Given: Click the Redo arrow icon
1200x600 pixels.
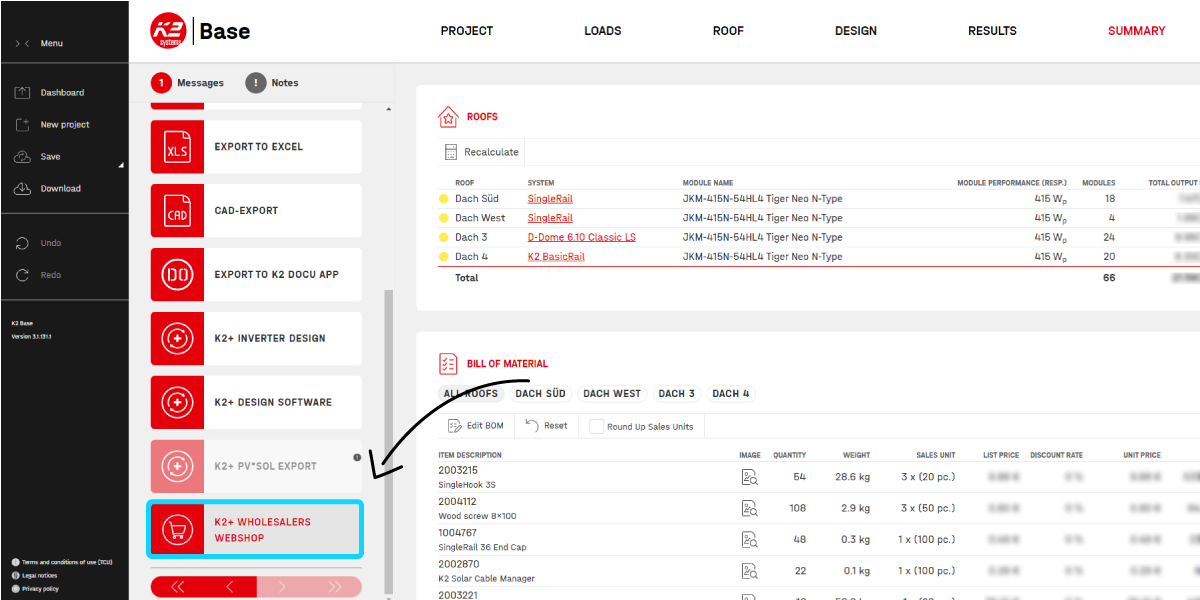Looking at the screenshot, I should coord(23,275).
